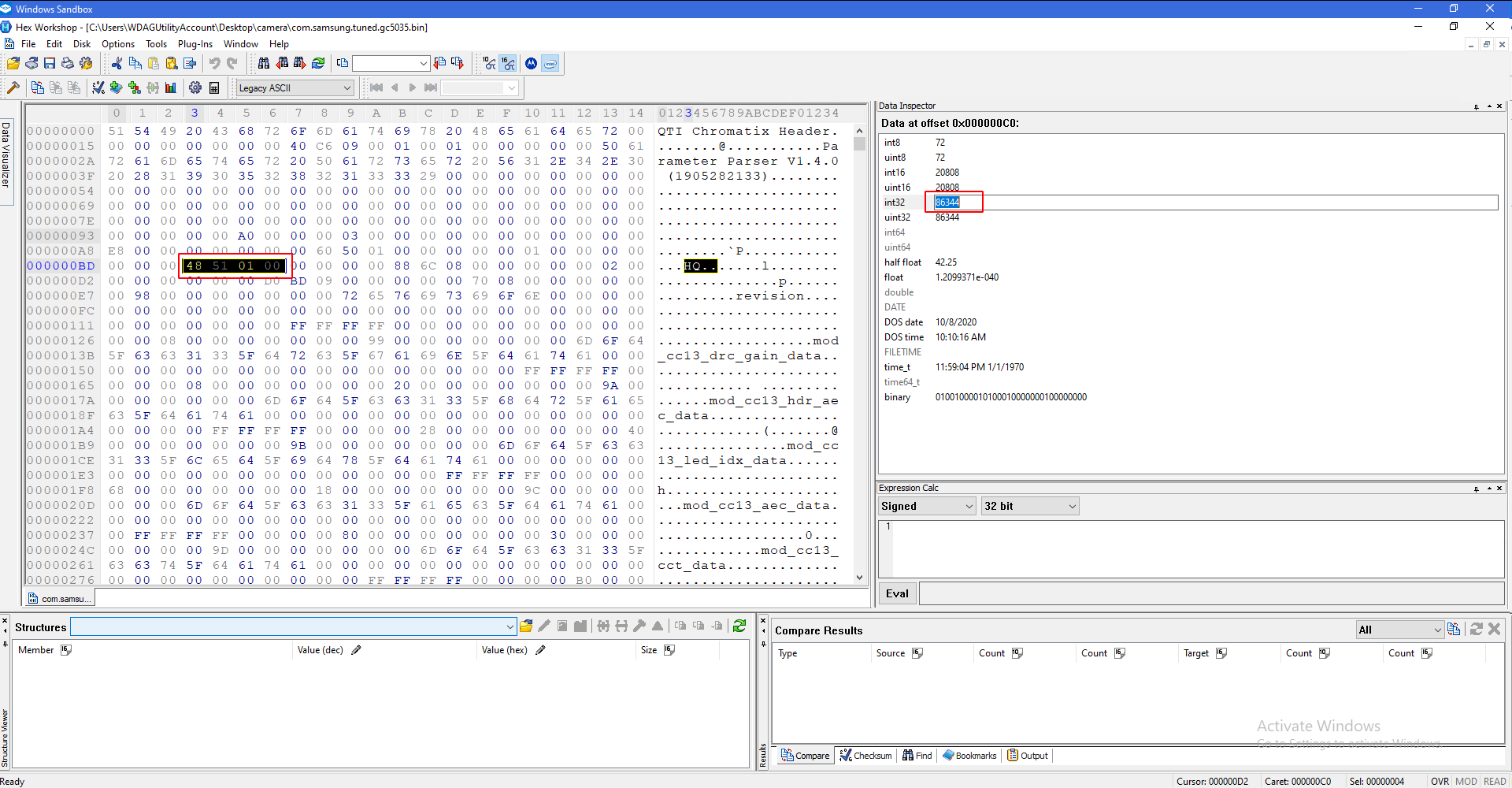Open the Data Inspector panel menu arrow

point(1488,106)
